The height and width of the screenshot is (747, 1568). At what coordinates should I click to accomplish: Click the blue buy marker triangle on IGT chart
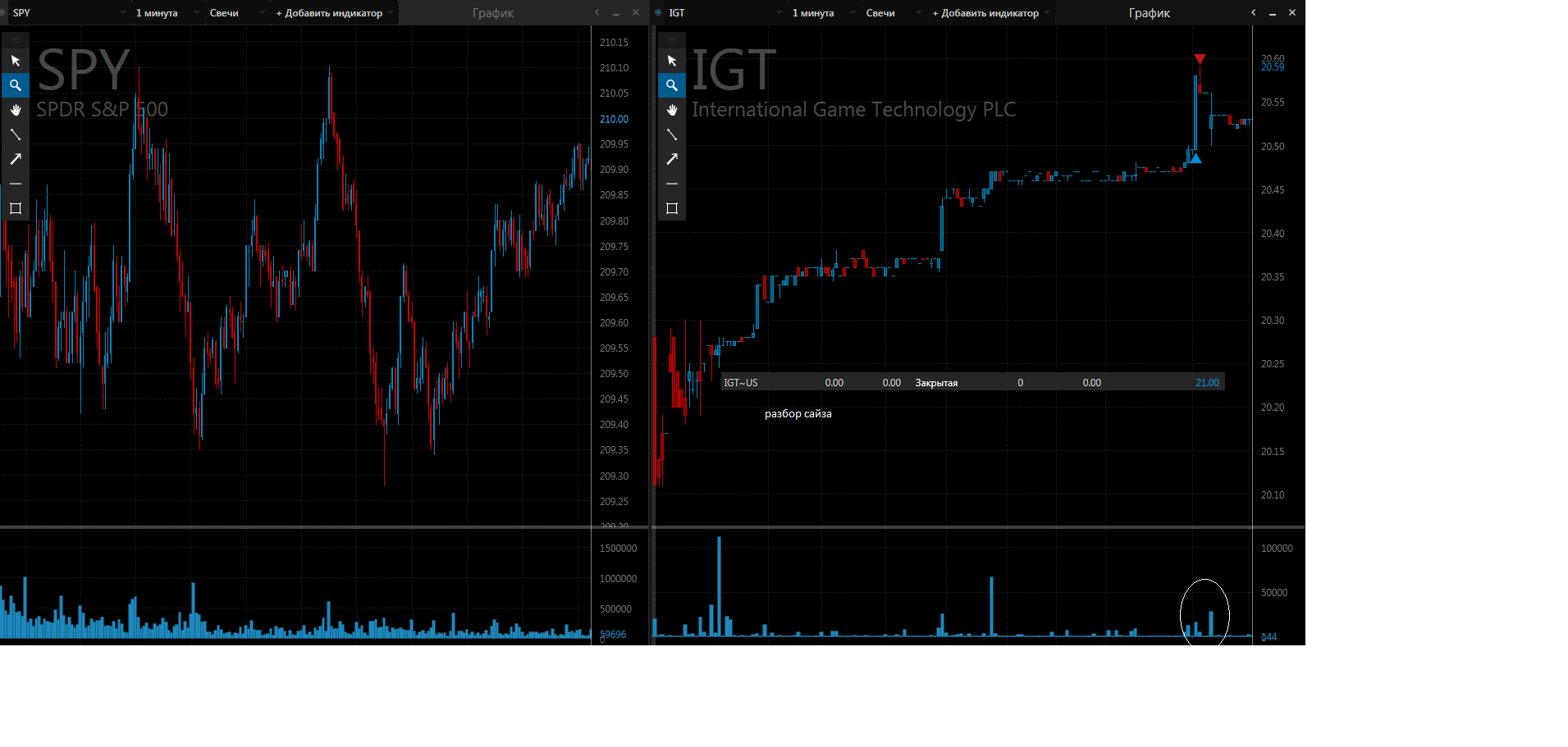tap(1196, 158)
